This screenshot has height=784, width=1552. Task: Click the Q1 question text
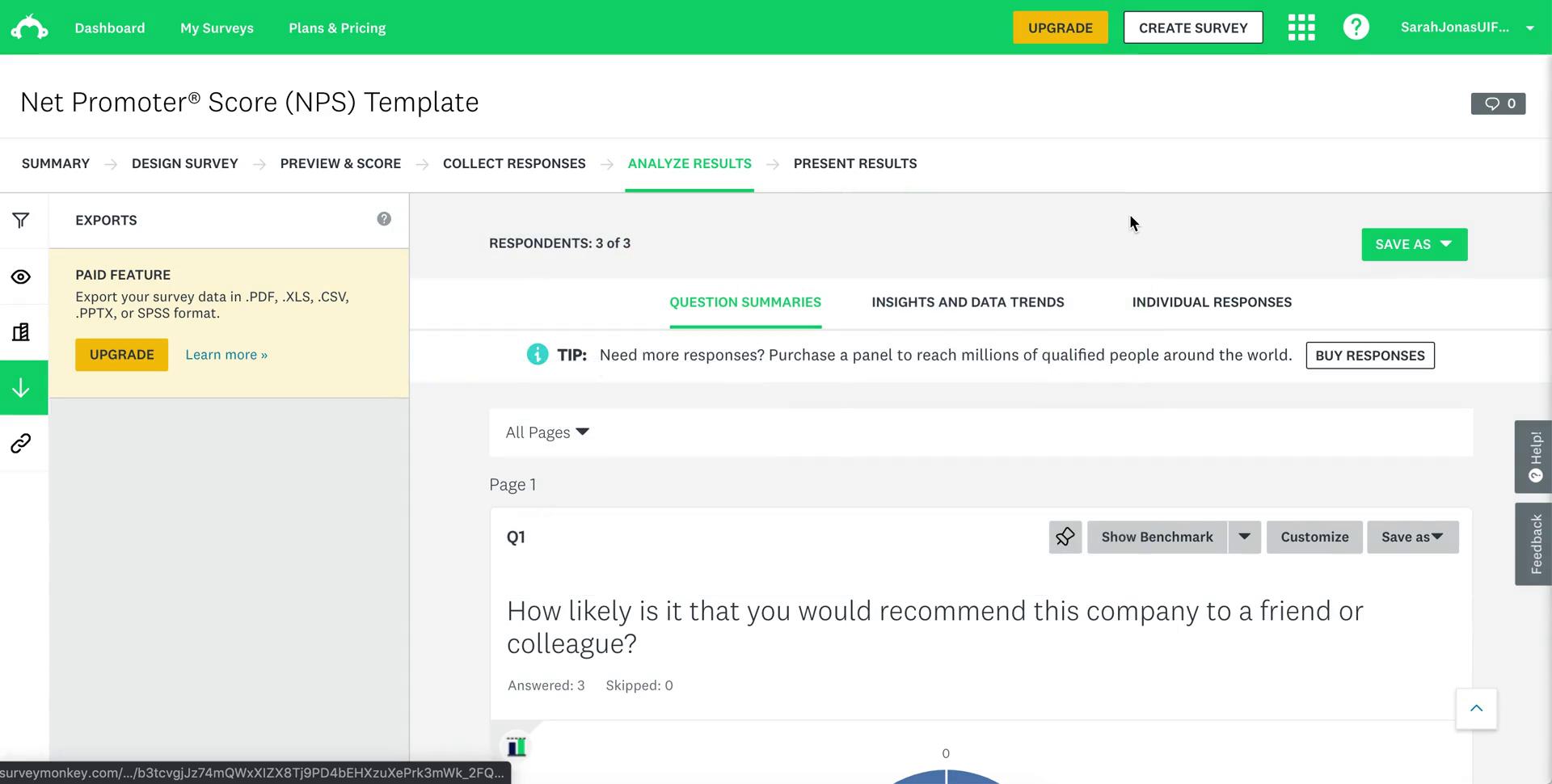tap(935, 627)
